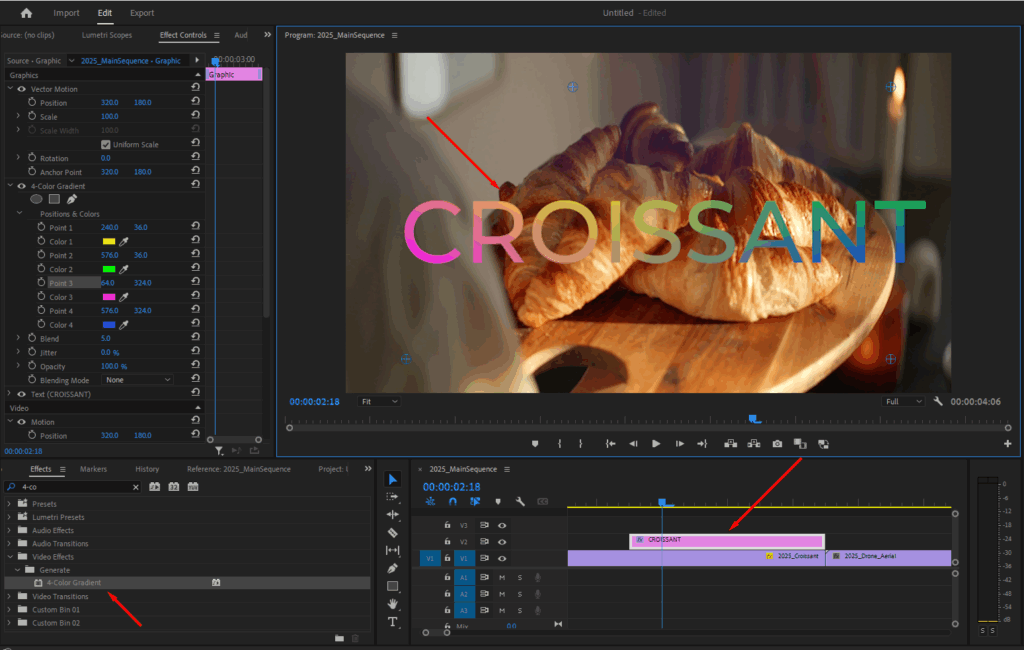Open the Markers panel tab

coord(93,469)
